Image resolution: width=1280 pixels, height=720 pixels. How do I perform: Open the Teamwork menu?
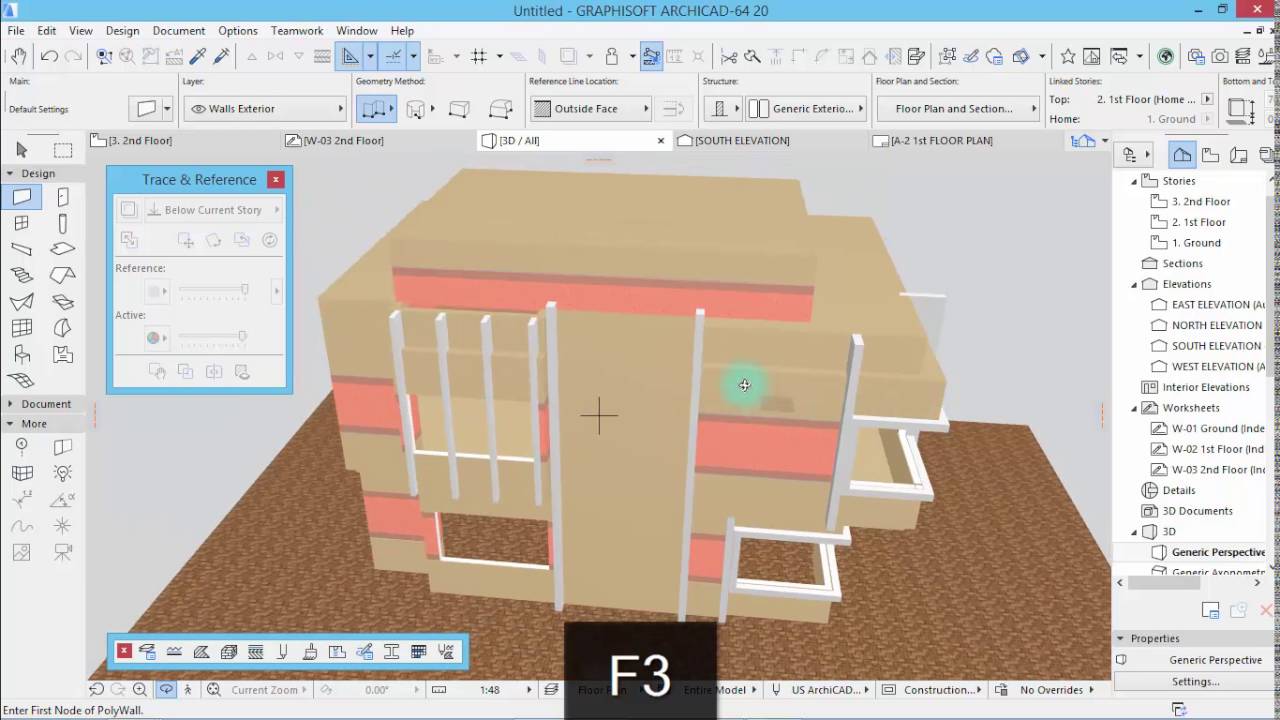[x=297, y=31]
